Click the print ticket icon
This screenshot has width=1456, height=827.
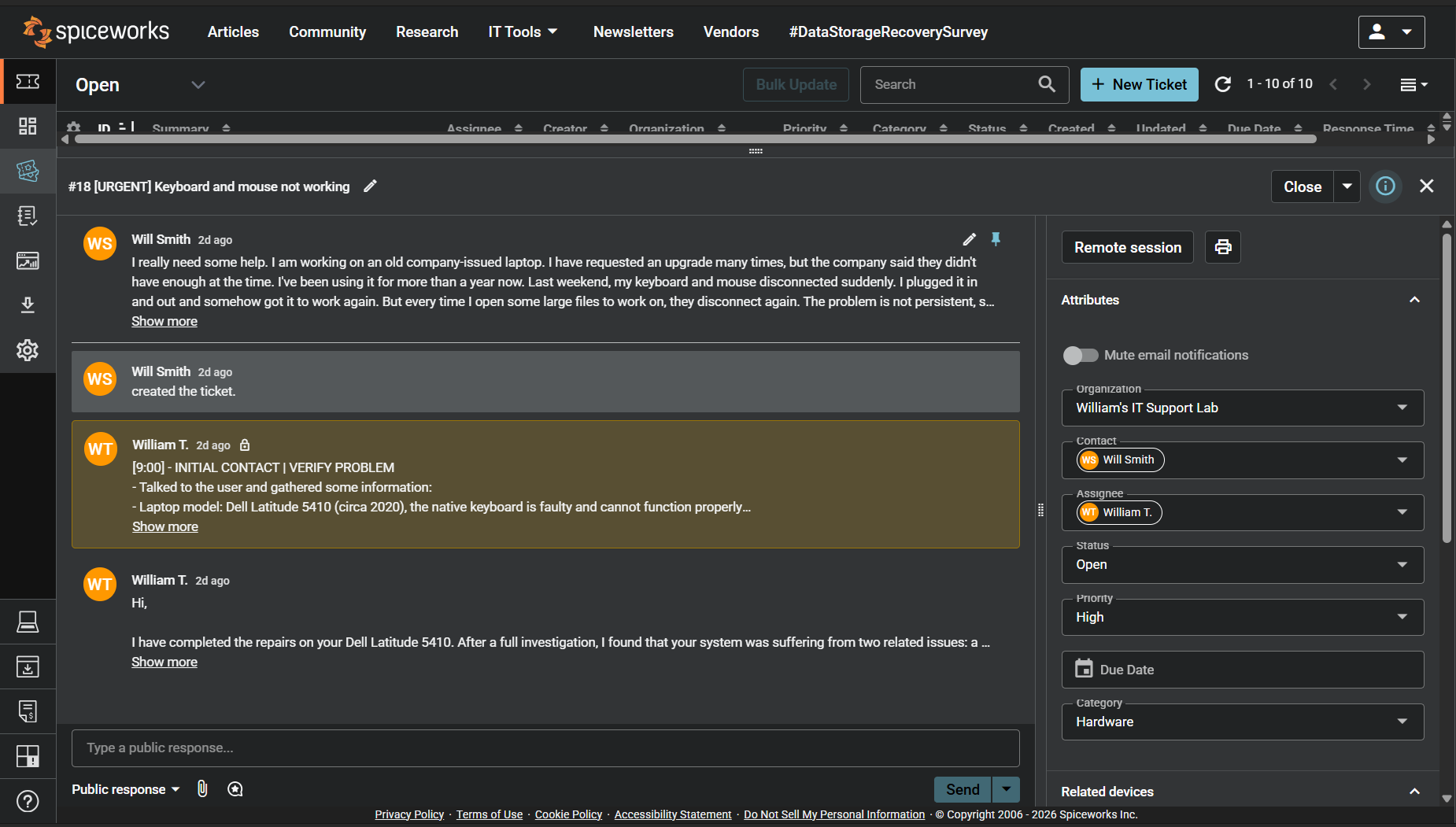pos(1222,247)
